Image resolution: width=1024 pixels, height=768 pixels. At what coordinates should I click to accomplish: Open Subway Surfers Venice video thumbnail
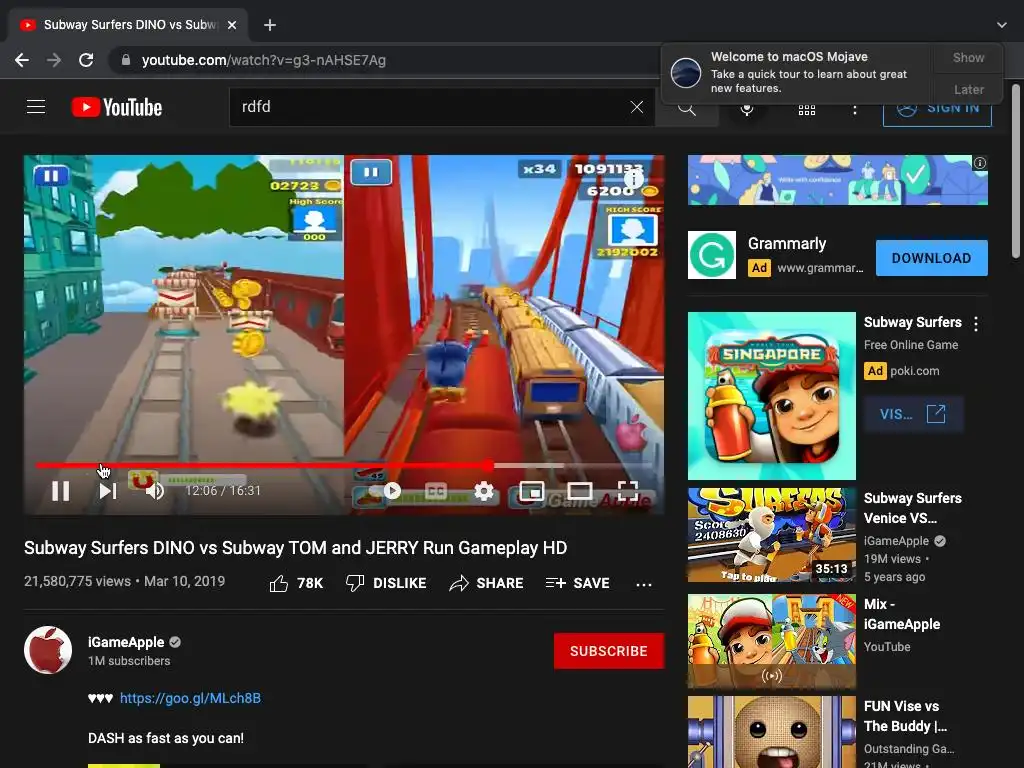772,535
